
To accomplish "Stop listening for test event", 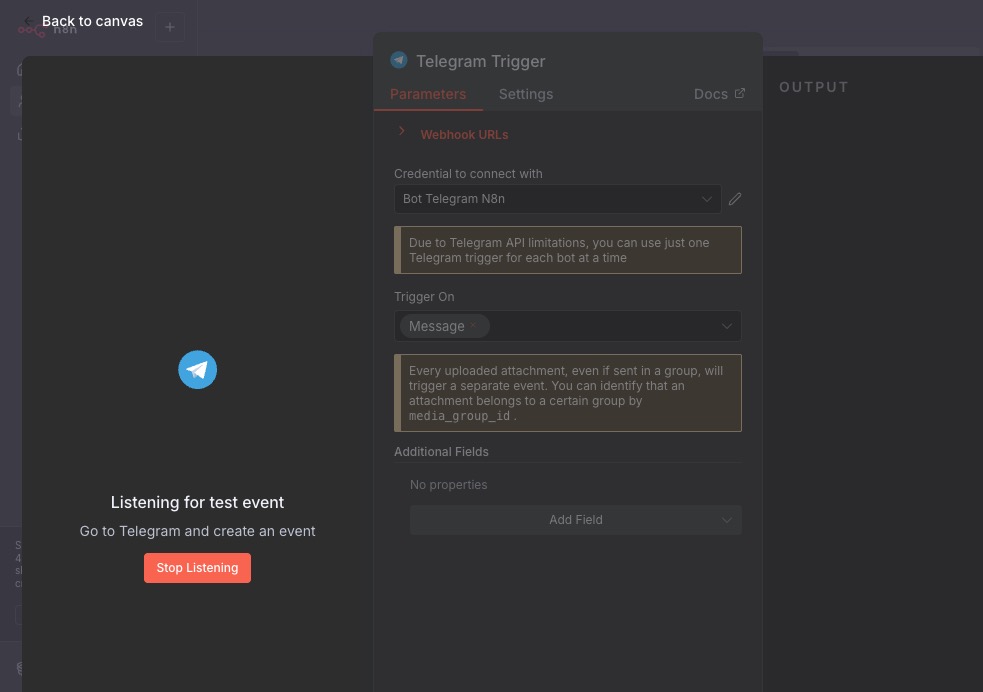I will point(197,568).
